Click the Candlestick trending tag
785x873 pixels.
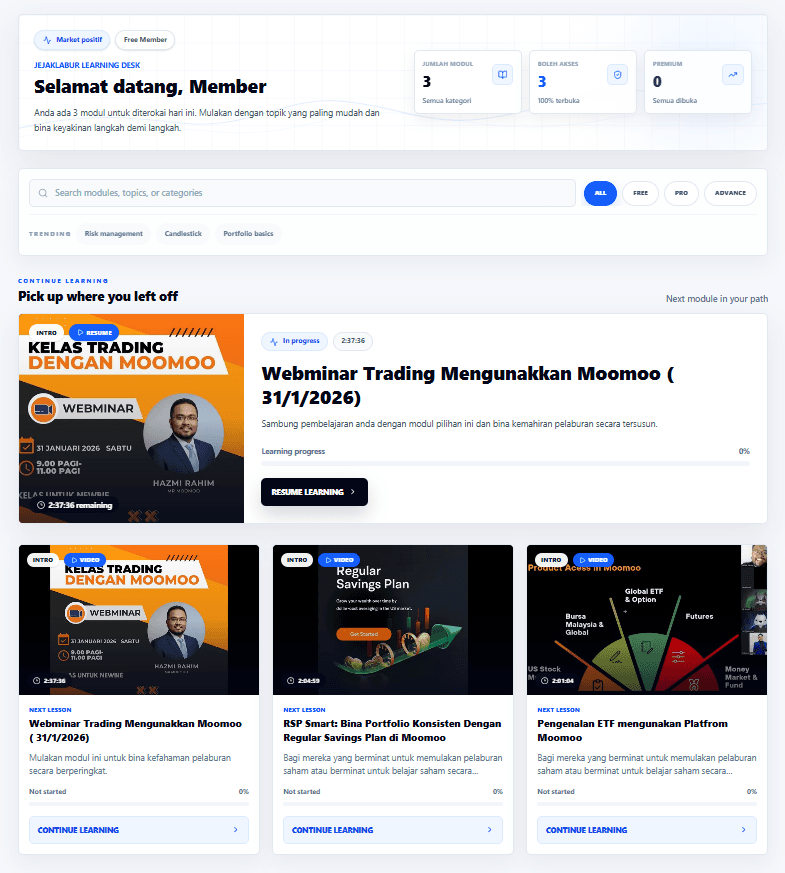point(183,234)
